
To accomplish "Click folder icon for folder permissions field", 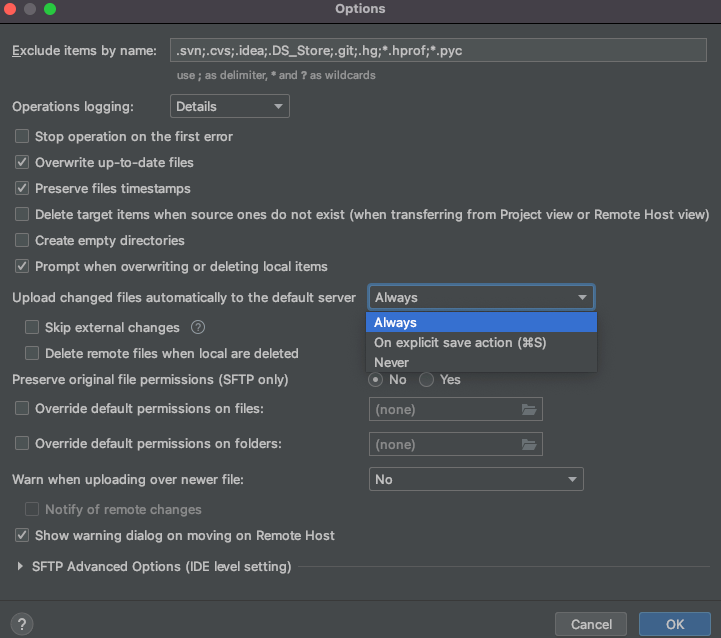I will pos(529,444).
